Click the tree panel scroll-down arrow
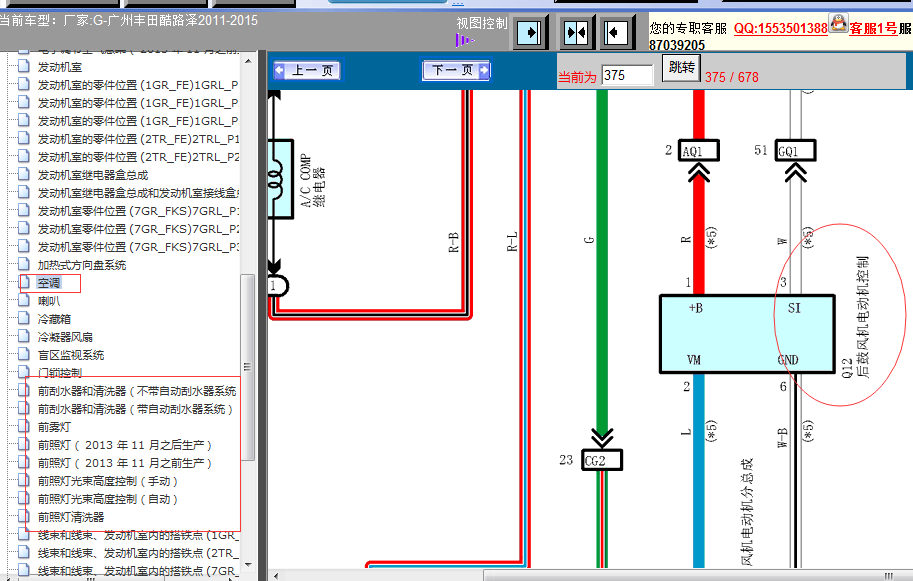 248,565
